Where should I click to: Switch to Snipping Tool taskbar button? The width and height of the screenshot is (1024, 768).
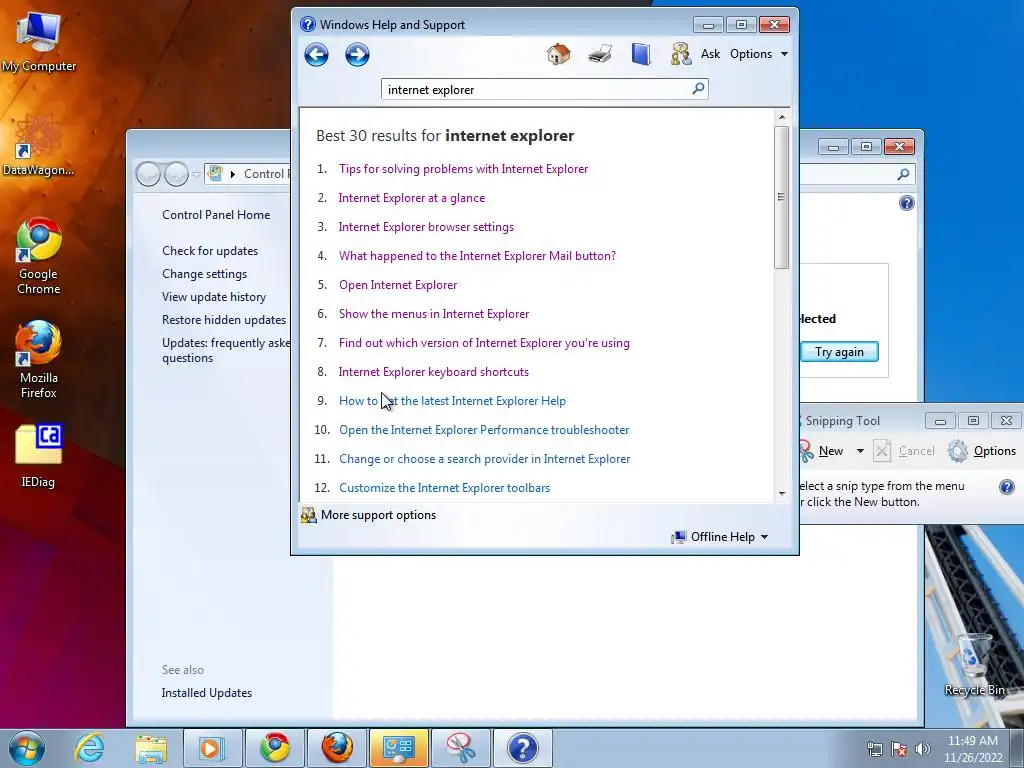coord(460,748)
